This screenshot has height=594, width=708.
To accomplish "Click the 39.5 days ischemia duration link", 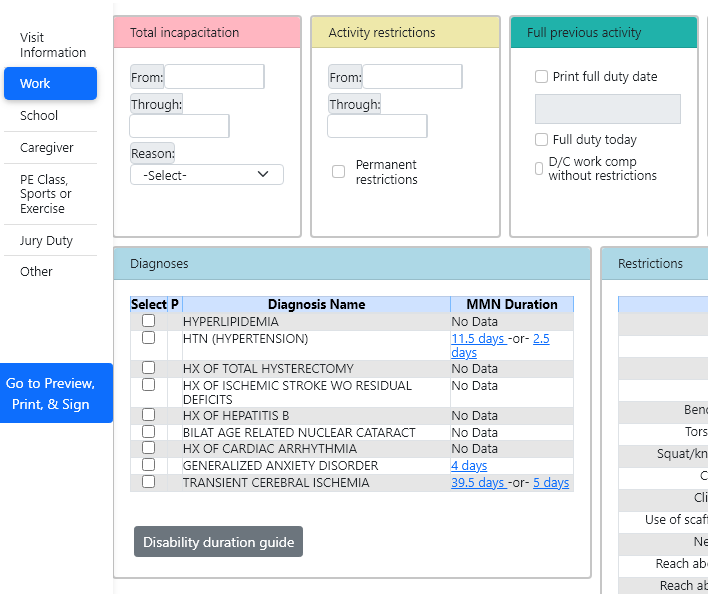I will click(x=477, y=483).
